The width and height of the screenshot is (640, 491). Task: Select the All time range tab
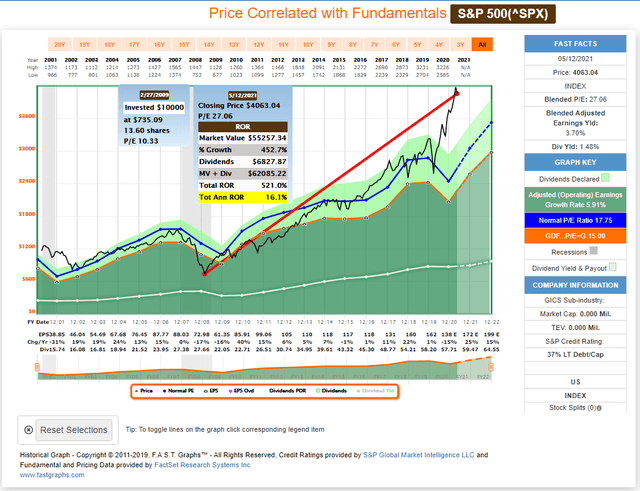pyautogui.click(x=484, y=45)
